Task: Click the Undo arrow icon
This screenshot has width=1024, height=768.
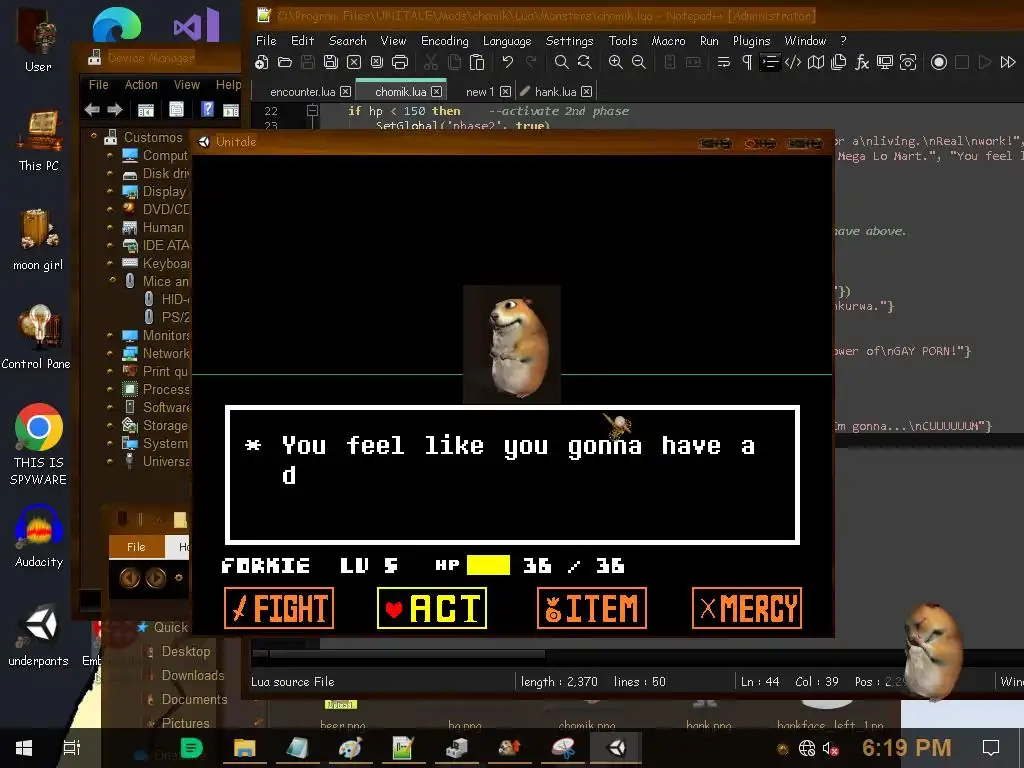Action: 507,62
